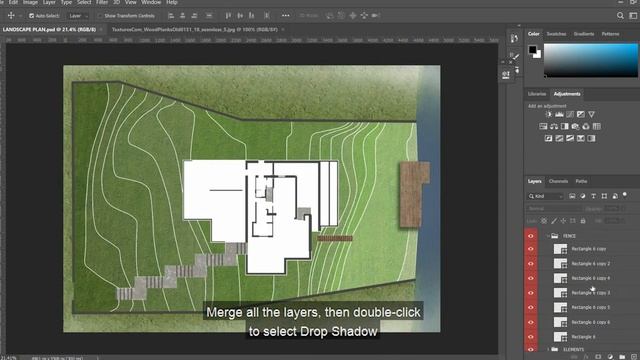The width and height of the screenshot is (640, 360).
Task: Open the Gradients panel tab
Action: click(584, 34)
